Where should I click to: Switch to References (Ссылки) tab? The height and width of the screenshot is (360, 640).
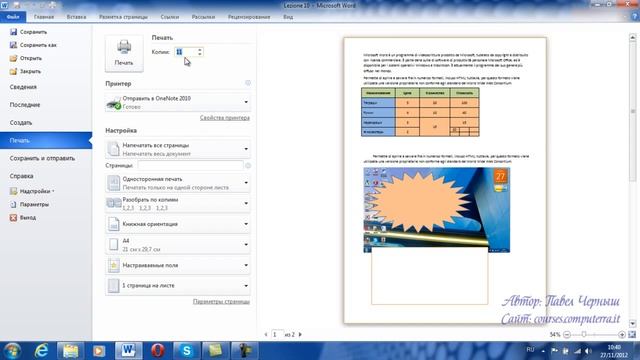[x=170, y=17]
